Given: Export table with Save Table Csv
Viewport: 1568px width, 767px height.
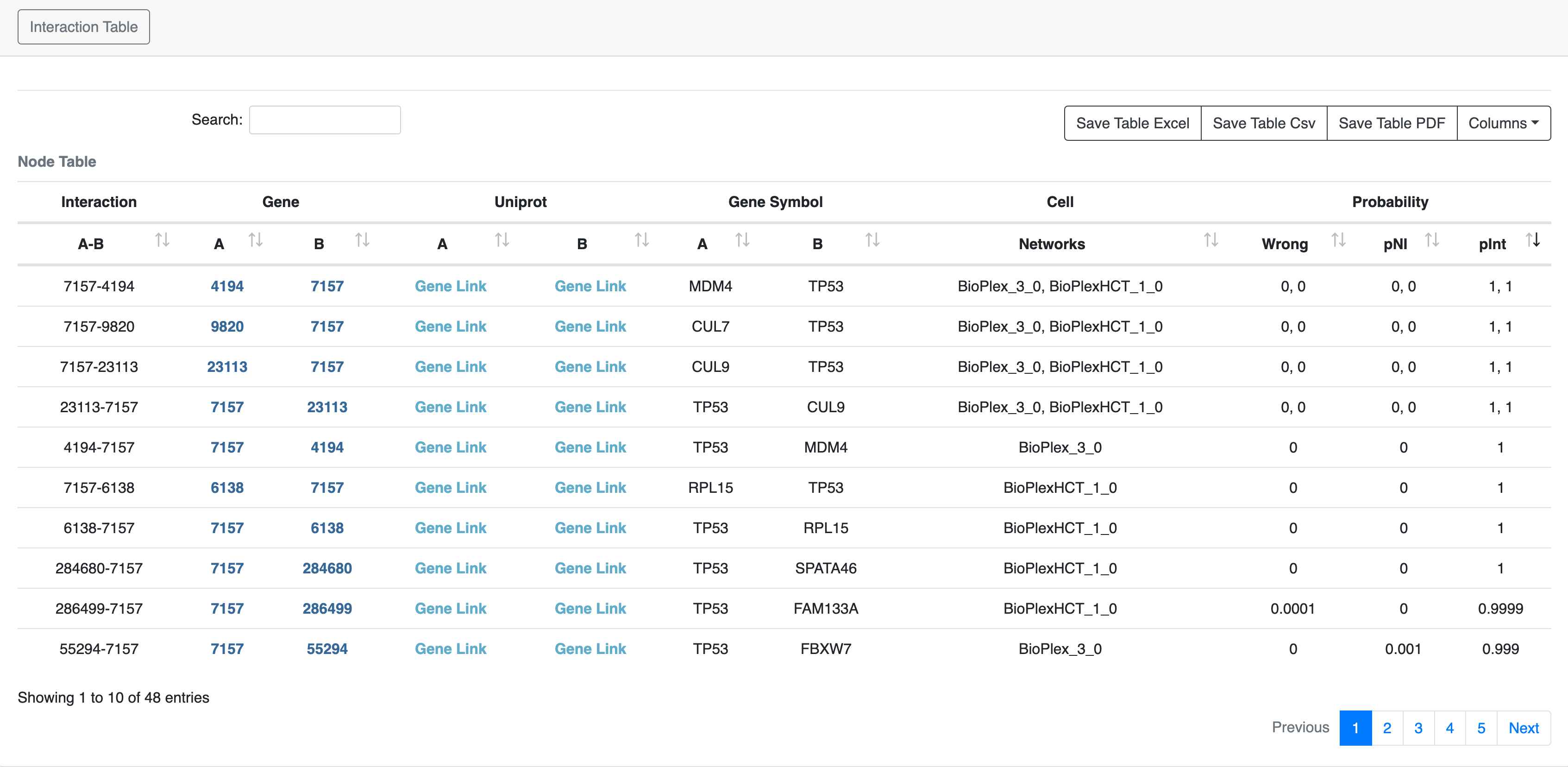Looking at the screenshot, I should pos(1264,124).
